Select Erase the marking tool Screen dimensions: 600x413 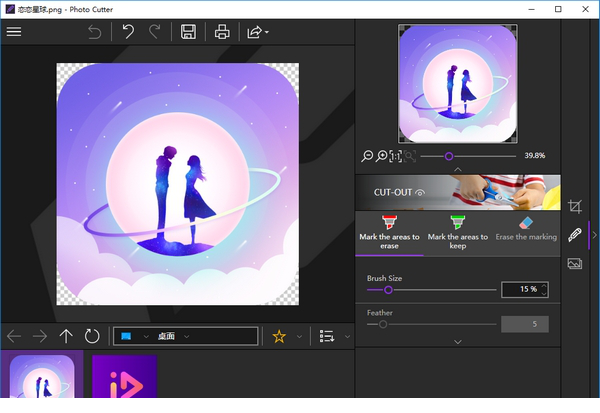coord(526,233)
